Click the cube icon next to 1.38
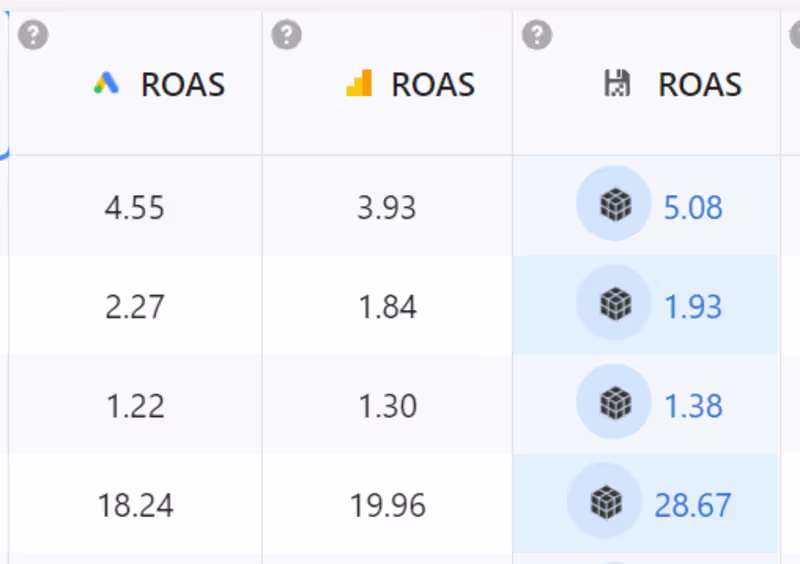Image resolution: width=800 pixels, height=564 pixels. click(x=615, y=404)
